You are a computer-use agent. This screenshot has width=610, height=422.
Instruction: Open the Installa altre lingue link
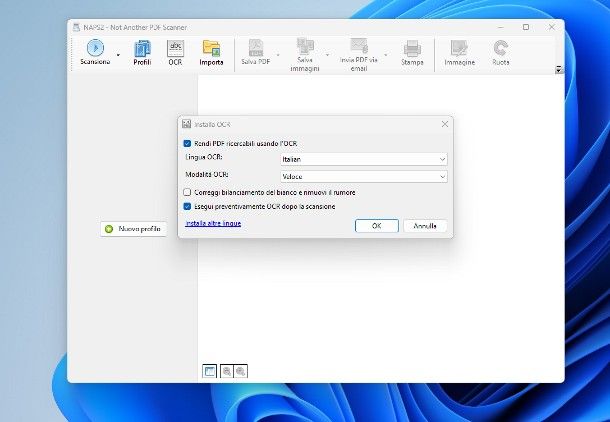coord(213,224)
